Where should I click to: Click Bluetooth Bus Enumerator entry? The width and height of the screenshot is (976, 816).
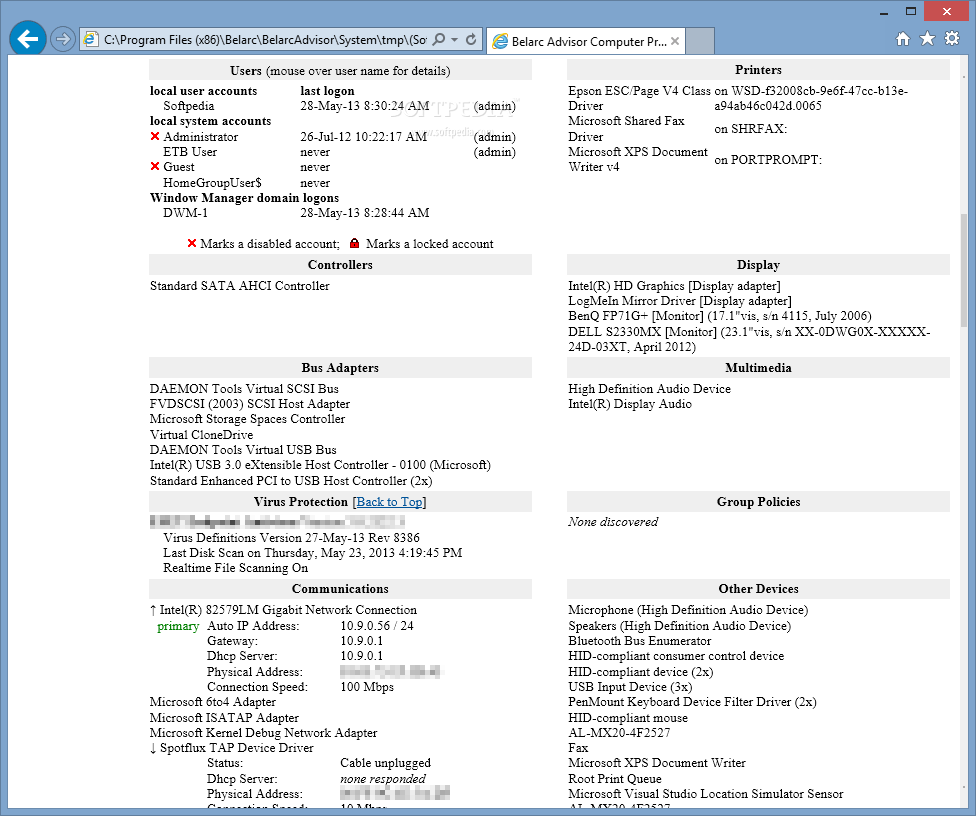coord(639,641)
